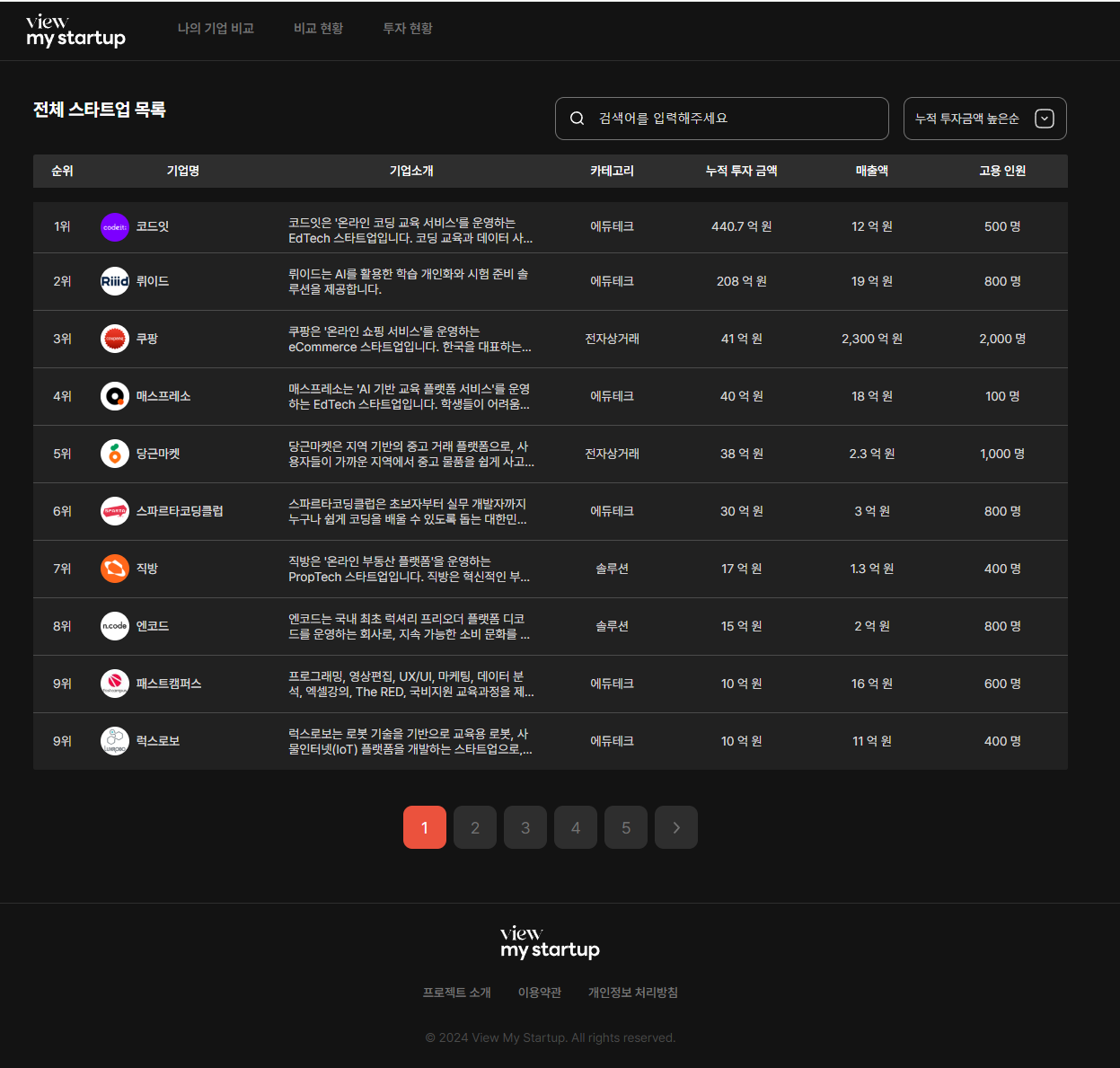Click the 기업명 column header
Screen dimensions: 1120x1068
[x=183, y=171]
